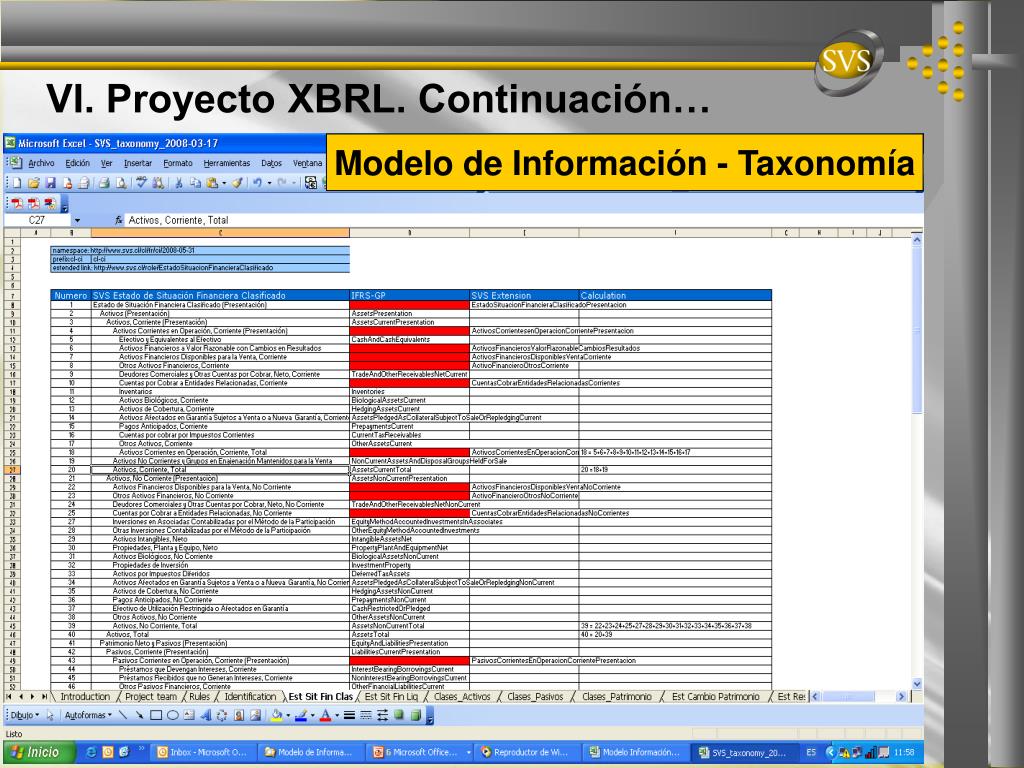Click the Format Painter brush icon
1024x768 pixels.
pos(237,183)
